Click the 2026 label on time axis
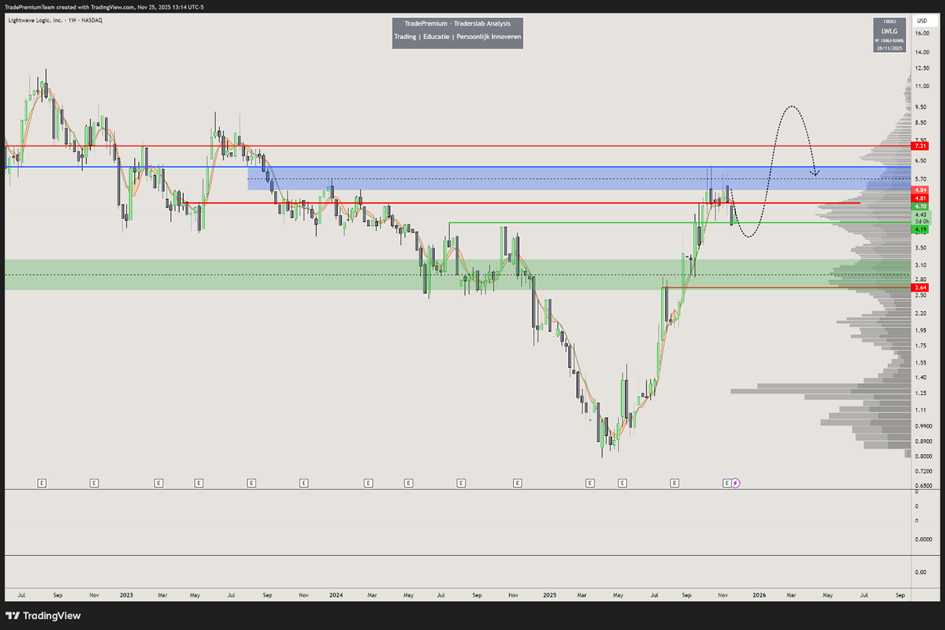This screenshot has width=945, height=630. pos(759,595)
